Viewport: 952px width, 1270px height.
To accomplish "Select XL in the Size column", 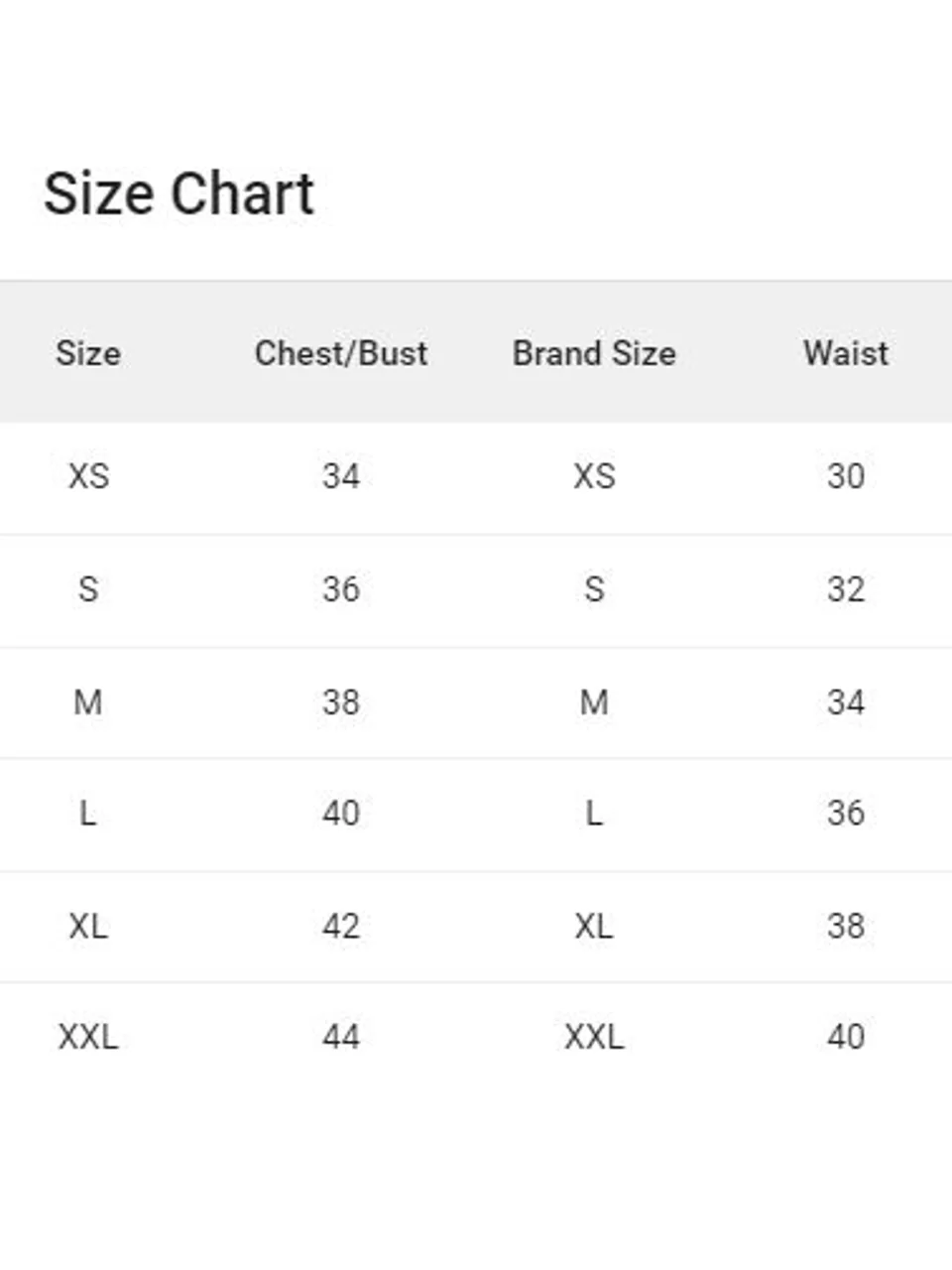I will tap(88, 927).
